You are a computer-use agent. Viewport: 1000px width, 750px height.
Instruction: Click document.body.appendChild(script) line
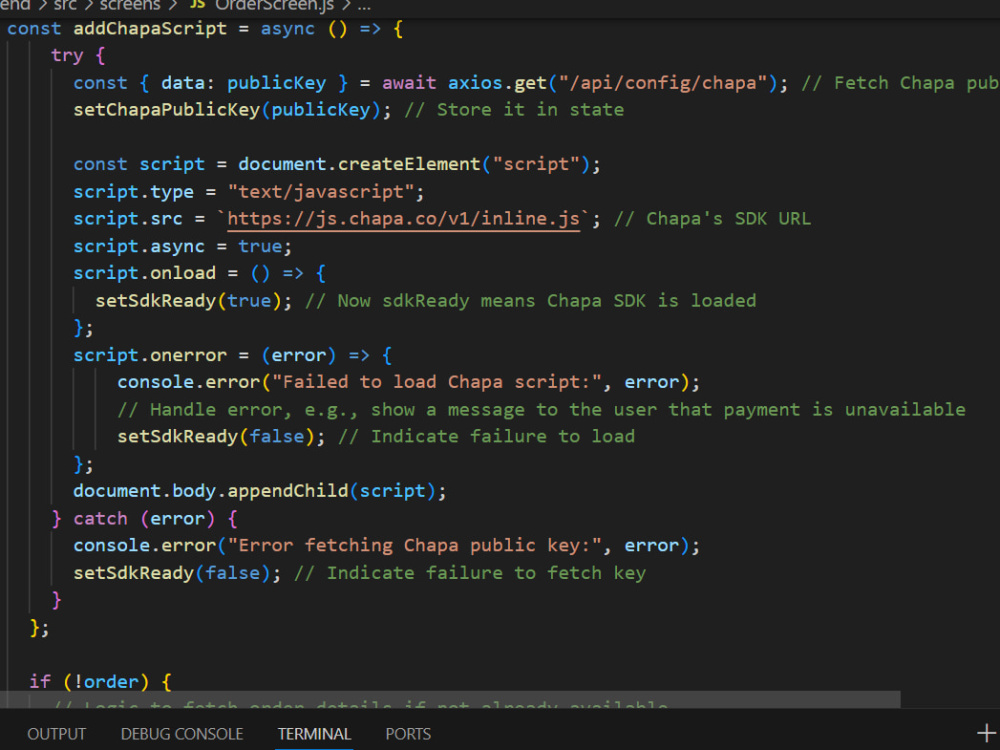tap(260, 491)
